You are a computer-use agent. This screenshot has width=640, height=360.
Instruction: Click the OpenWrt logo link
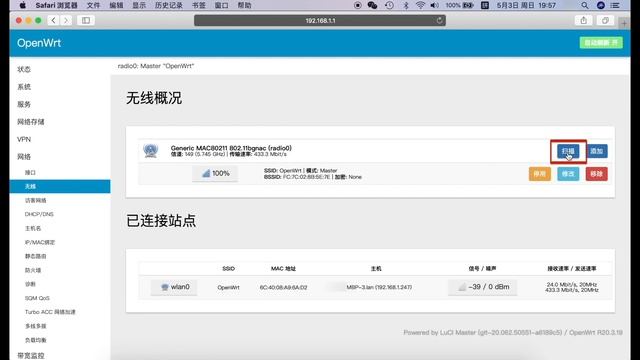[39, 43]
